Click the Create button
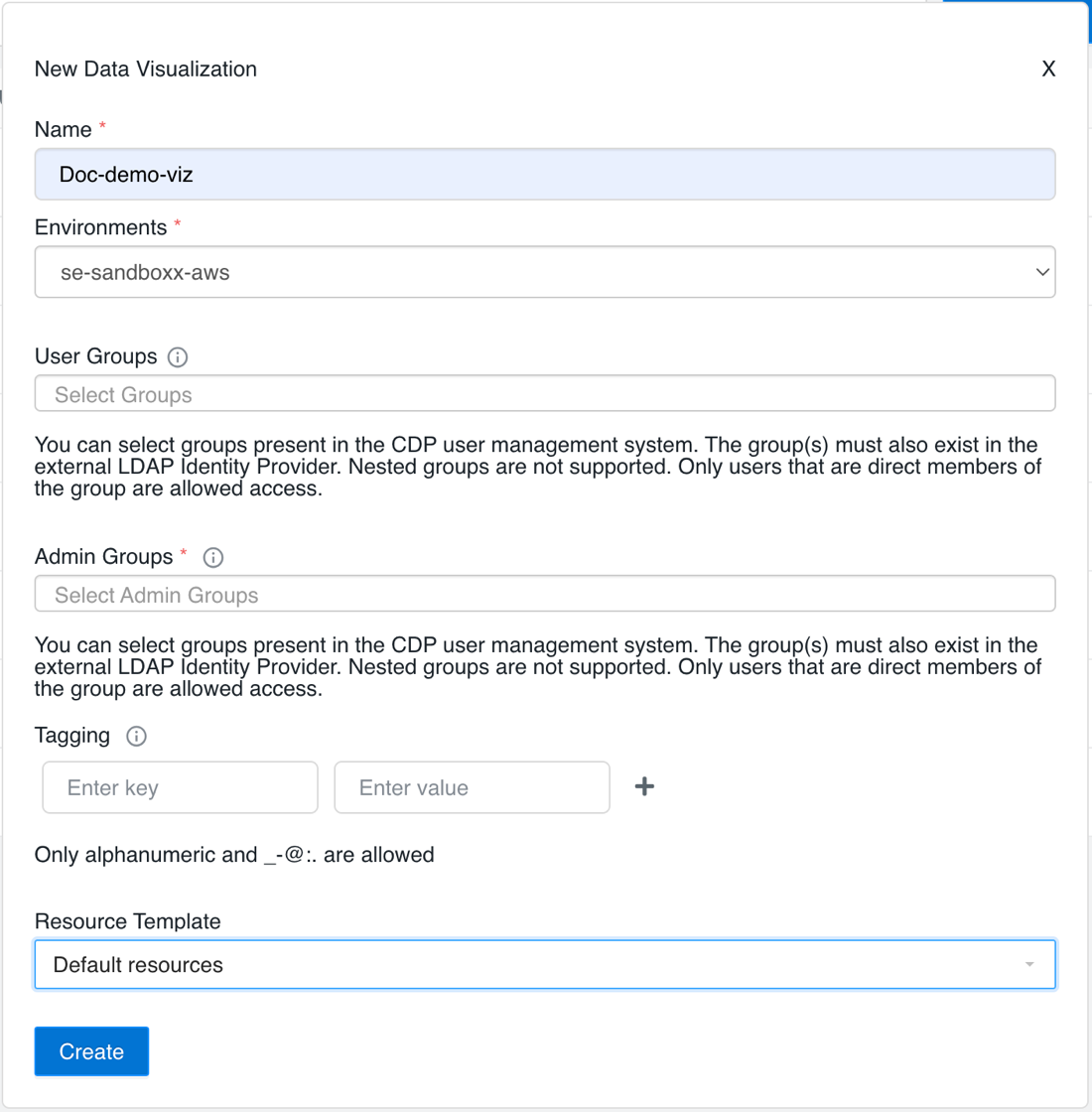 click(91, 1051)
